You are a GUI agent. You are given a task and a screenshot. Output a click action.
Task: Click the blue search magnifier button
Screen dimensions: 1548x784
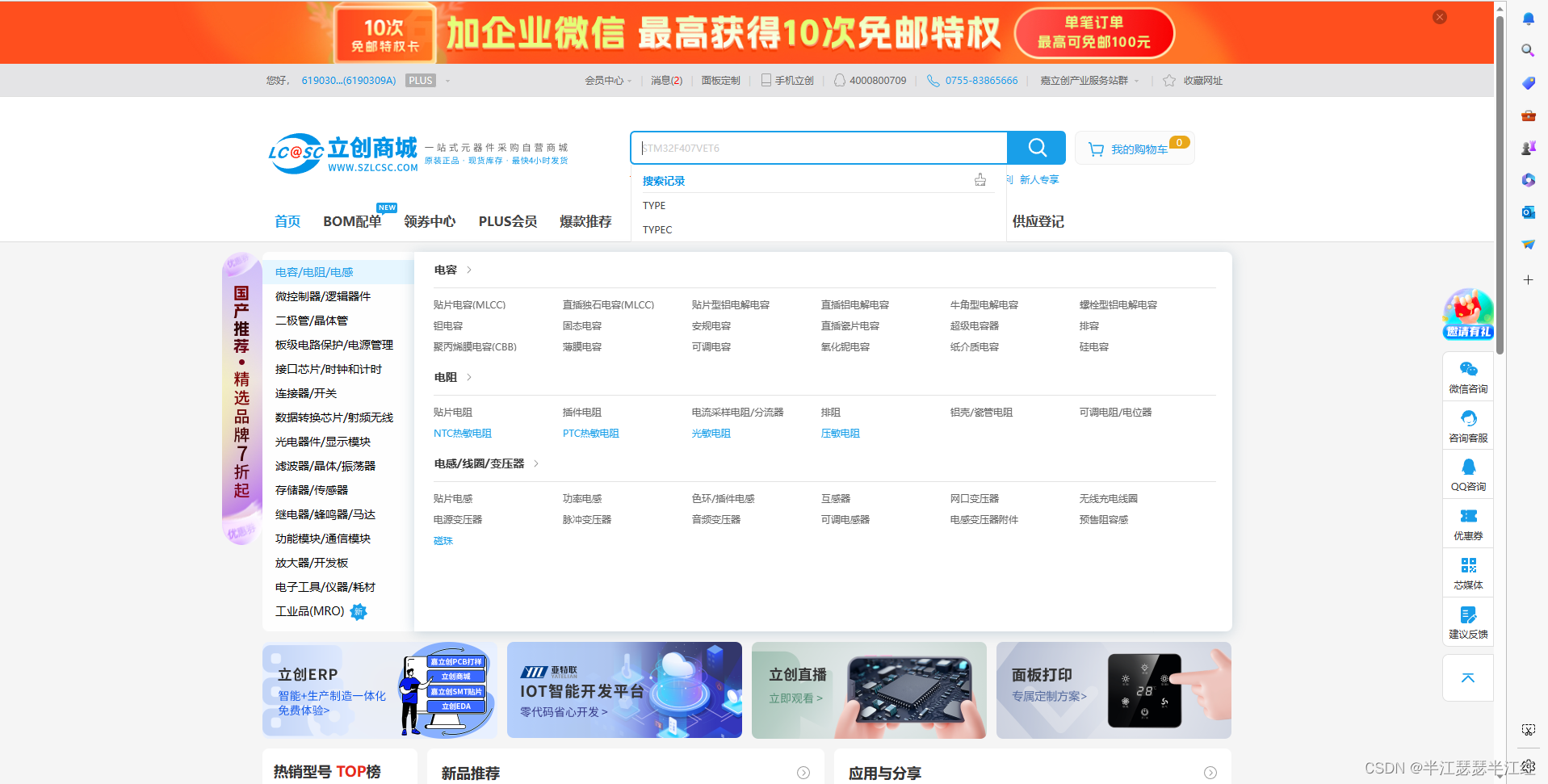click(x=1037, y=148)
